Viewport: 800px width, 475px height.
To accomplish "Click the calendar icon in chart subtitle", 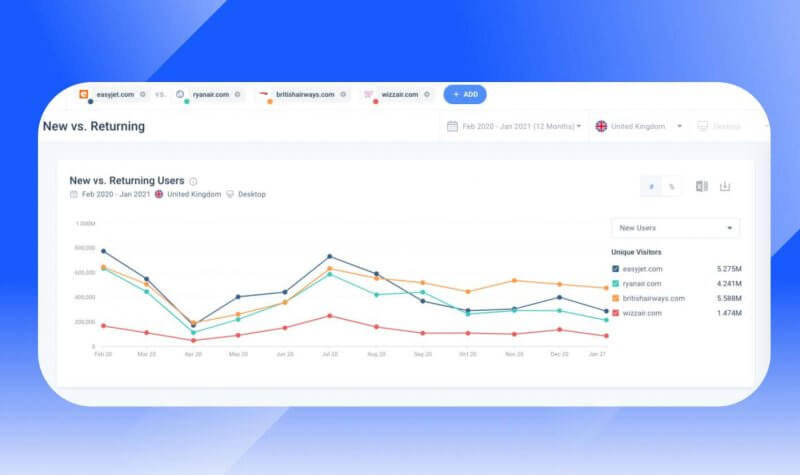I will pos(73,194).
